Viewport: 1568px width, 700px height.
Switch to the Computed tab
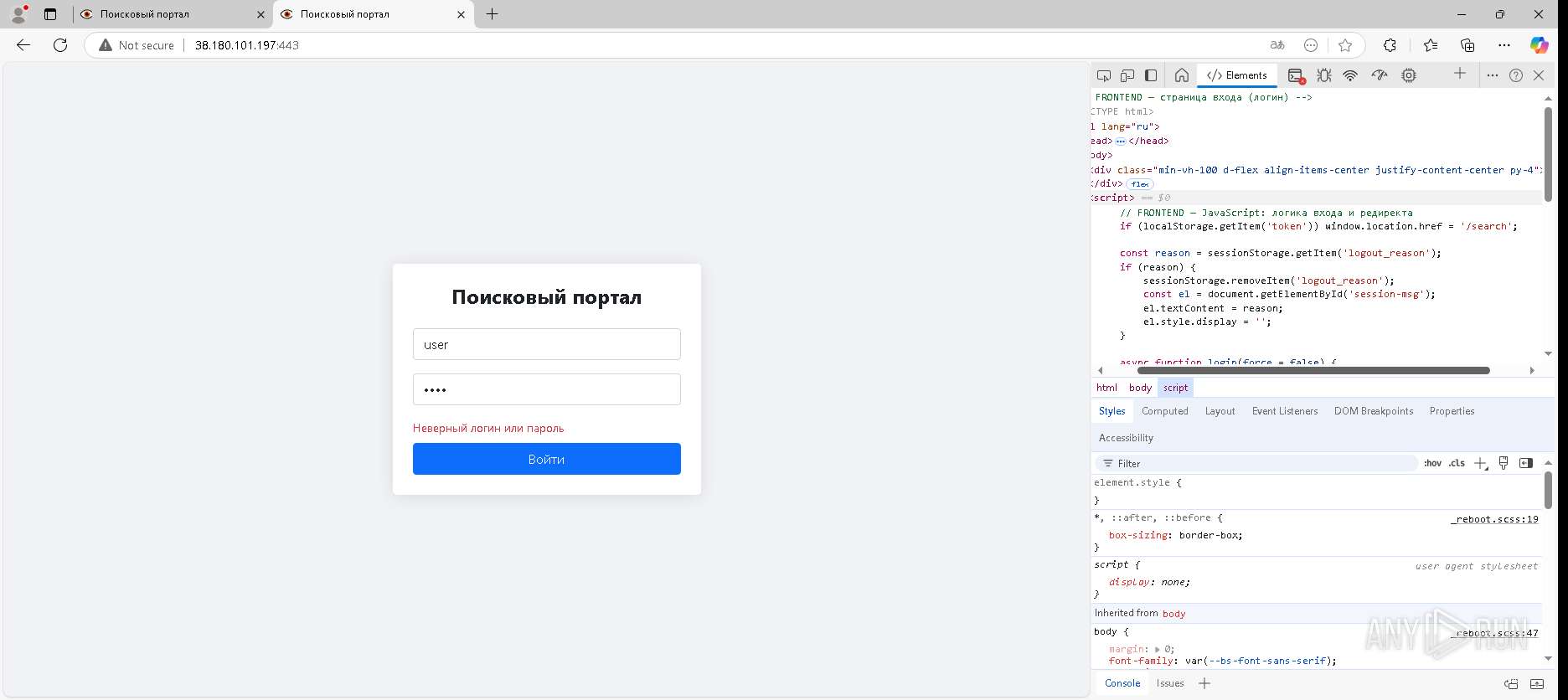[1164, 411]
